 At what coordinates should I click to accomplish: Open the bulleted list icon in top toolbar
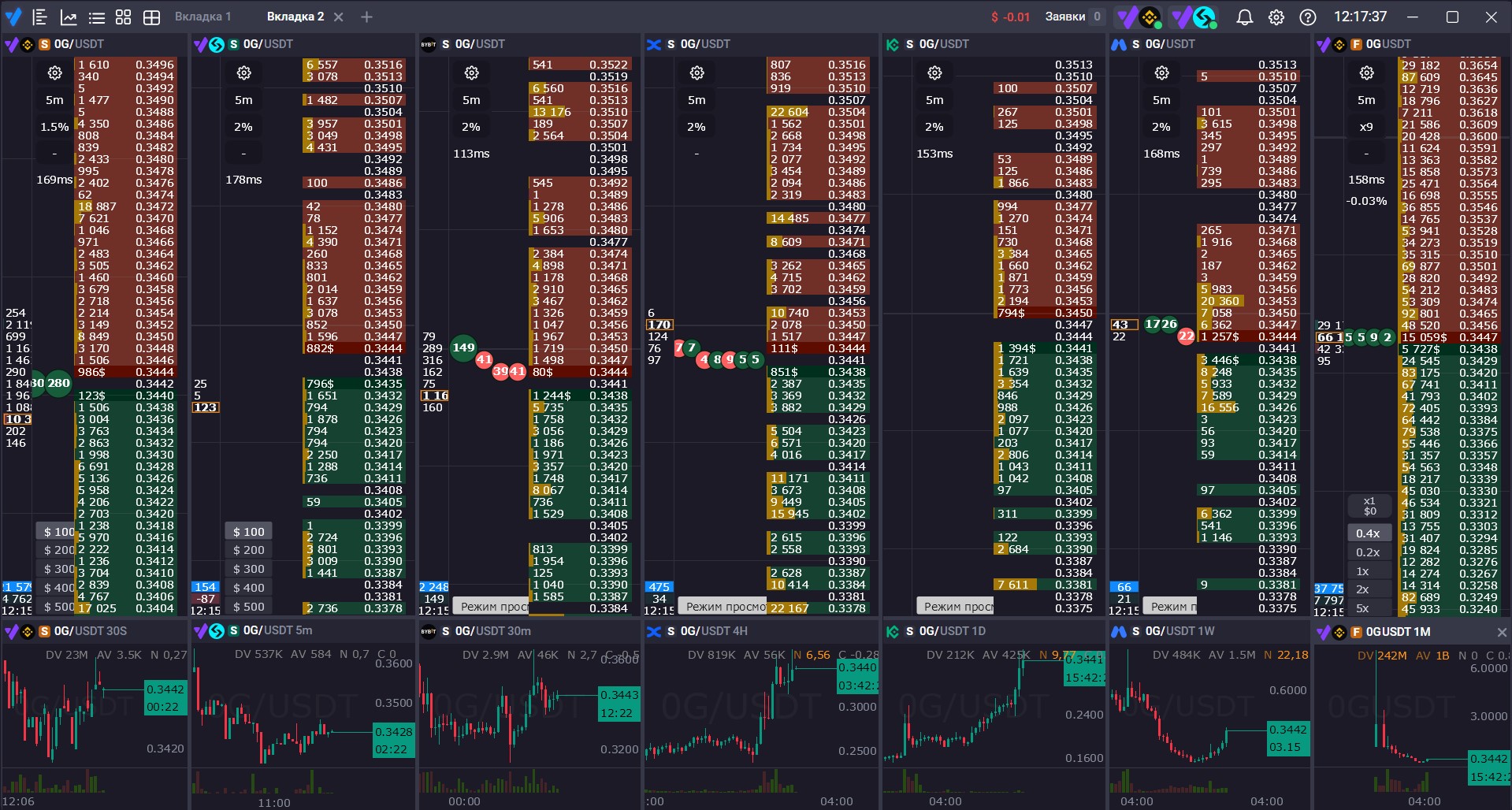pyautogui.click(x=96, y=17)
